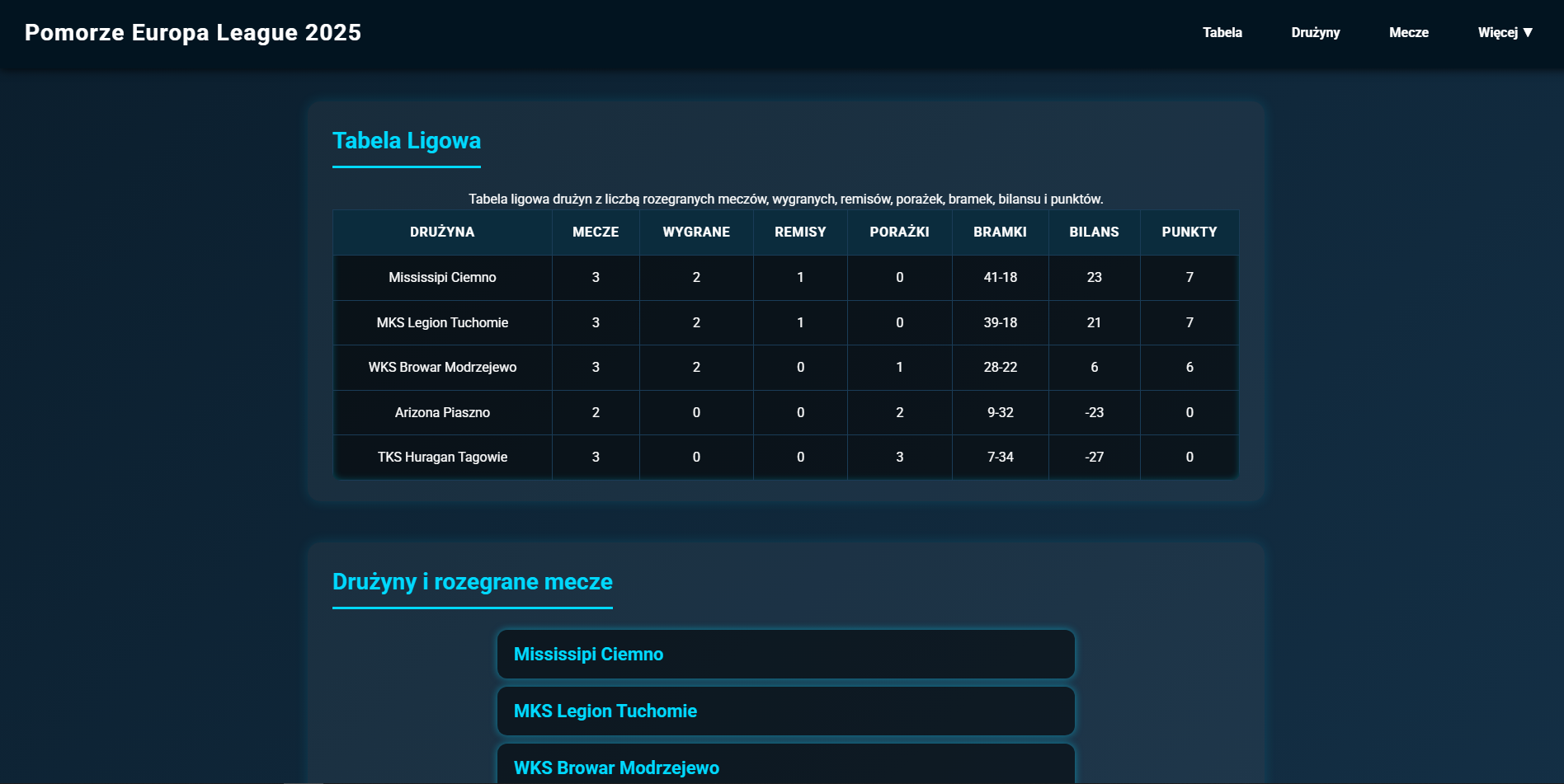Click the Punkty column header
This screenshot has width=1564, height=784.
coord(1189,232)
